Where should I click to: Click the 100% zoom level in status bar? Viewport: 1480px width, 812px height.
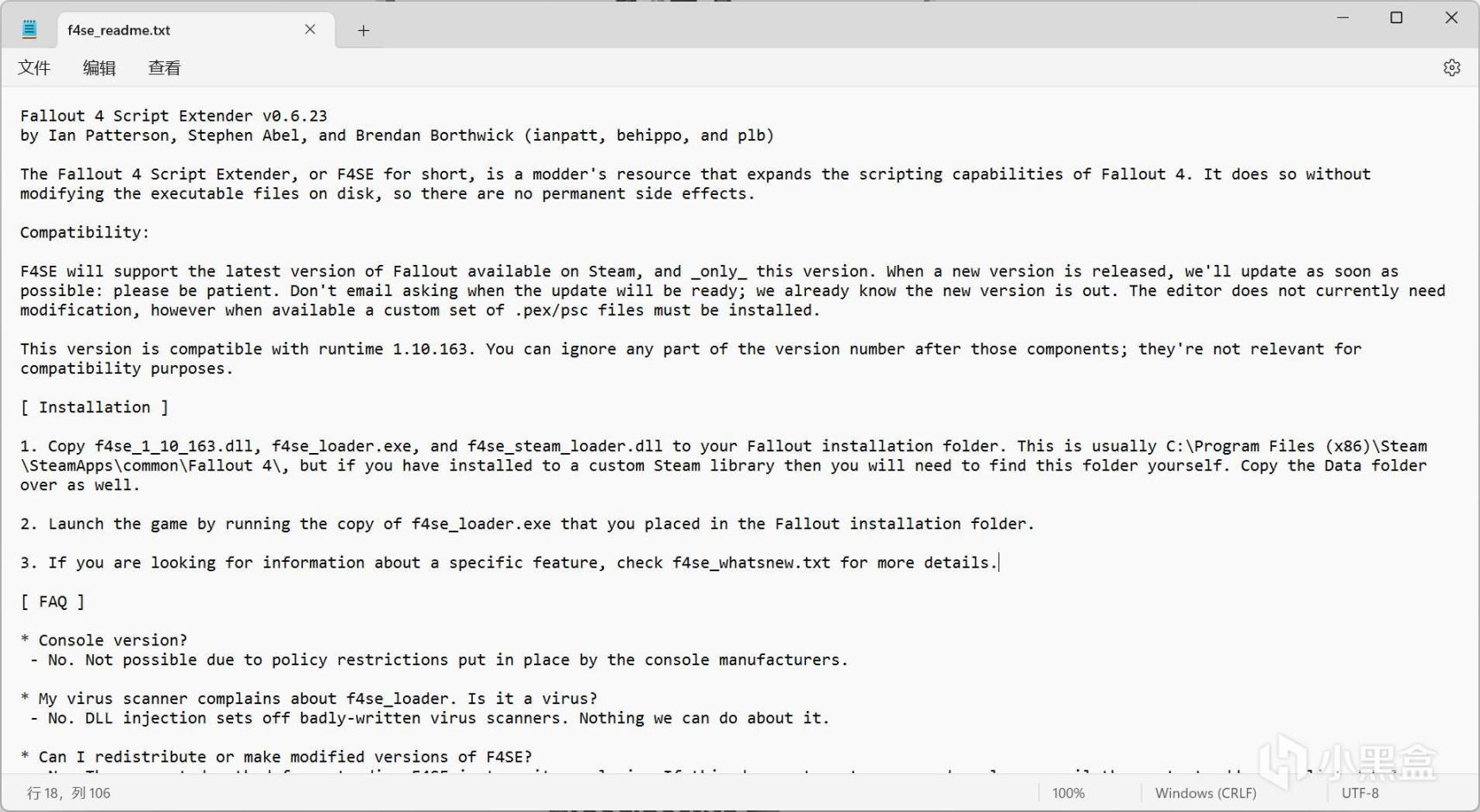(x=1068, y=793)
